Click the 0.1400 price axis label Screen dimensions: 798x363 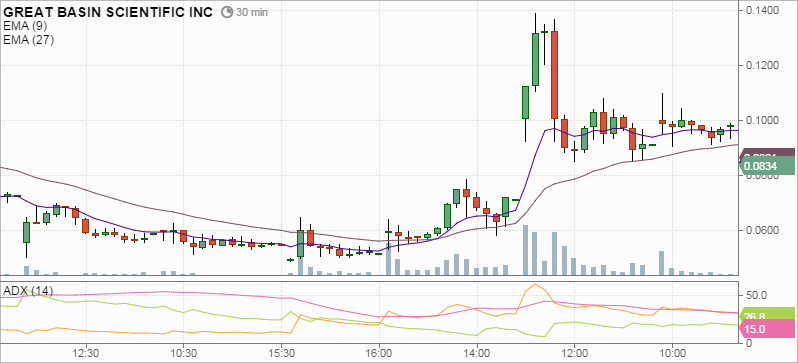tap(762, 10)
